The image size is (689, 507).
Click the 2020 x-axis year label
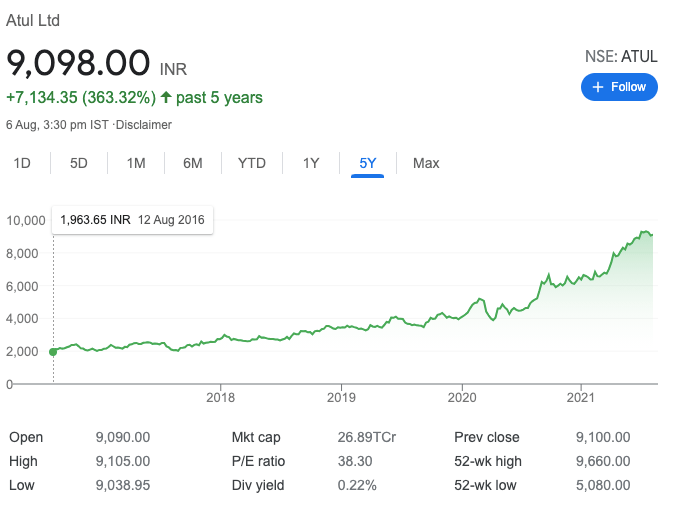pyautogui.click(x=461, y=396)
